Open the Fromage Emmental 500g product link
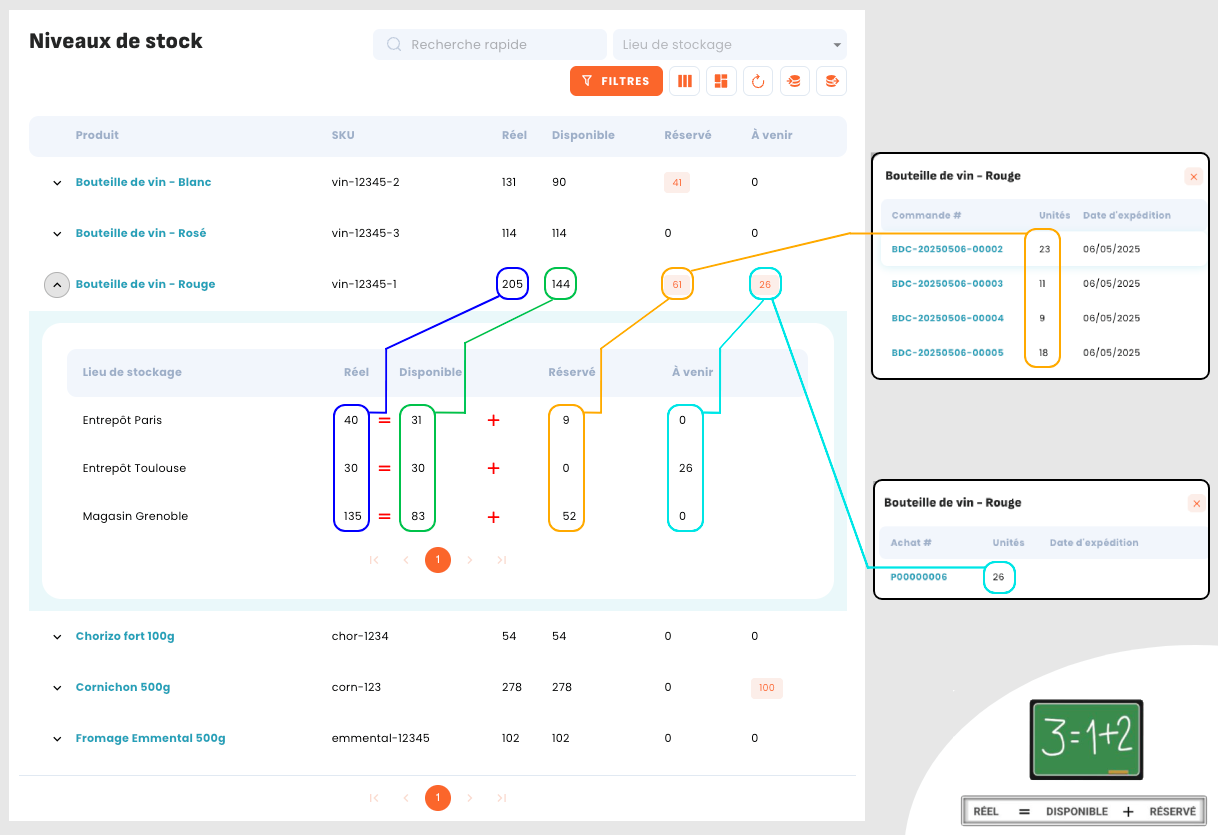 pyautogui.click(x=150, y=738)
